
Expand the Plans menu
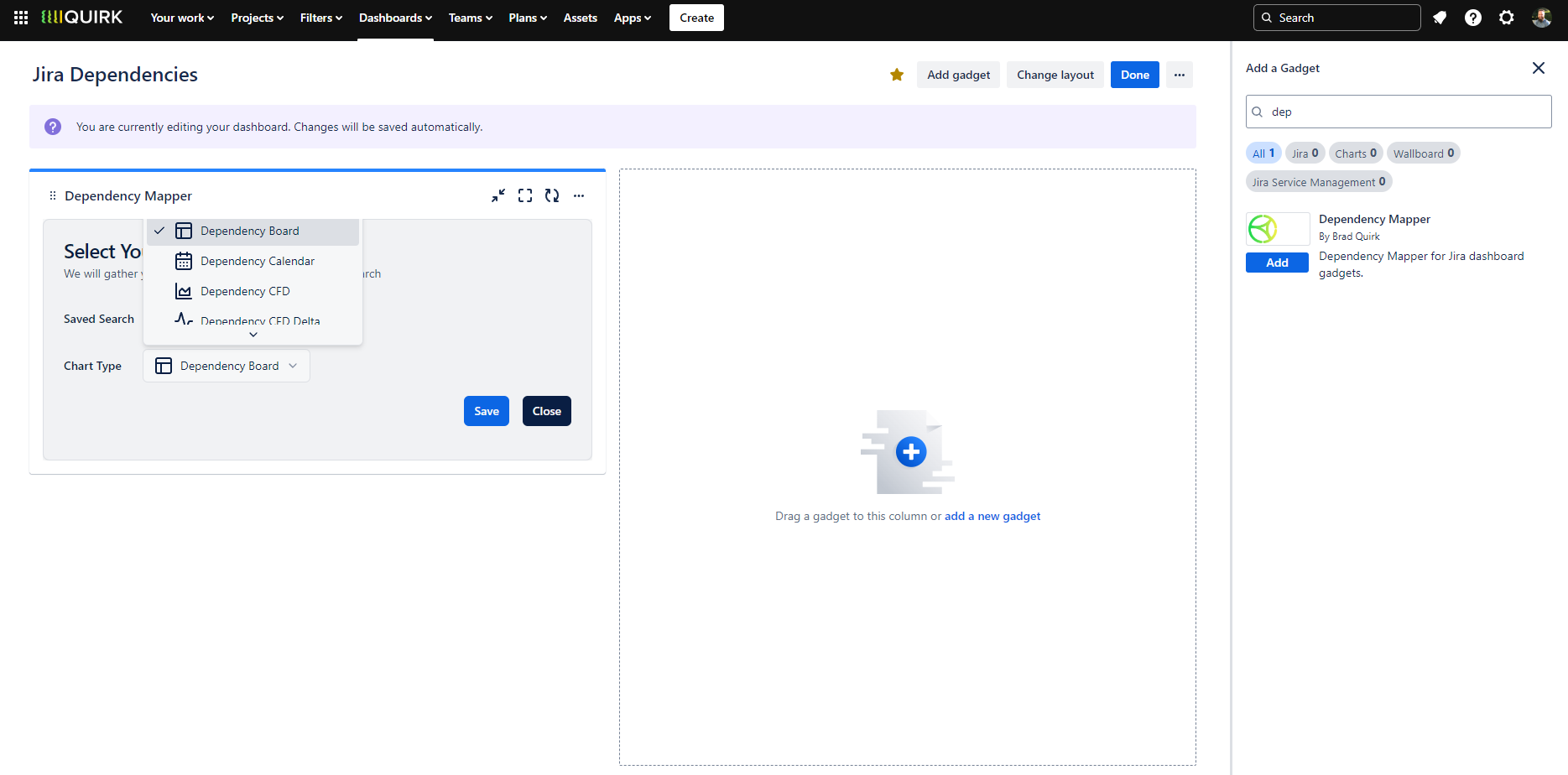pos(528,18)
